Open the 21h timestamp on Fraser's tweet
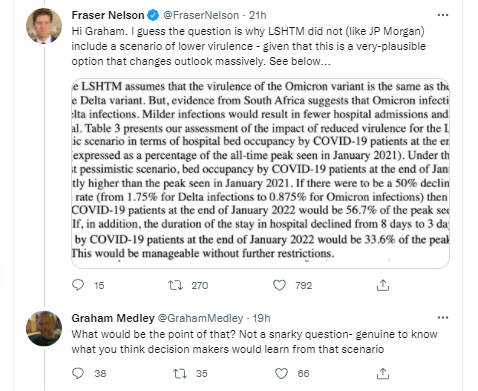This screenshot has width=478, height=391. click(x=258, y=15)
